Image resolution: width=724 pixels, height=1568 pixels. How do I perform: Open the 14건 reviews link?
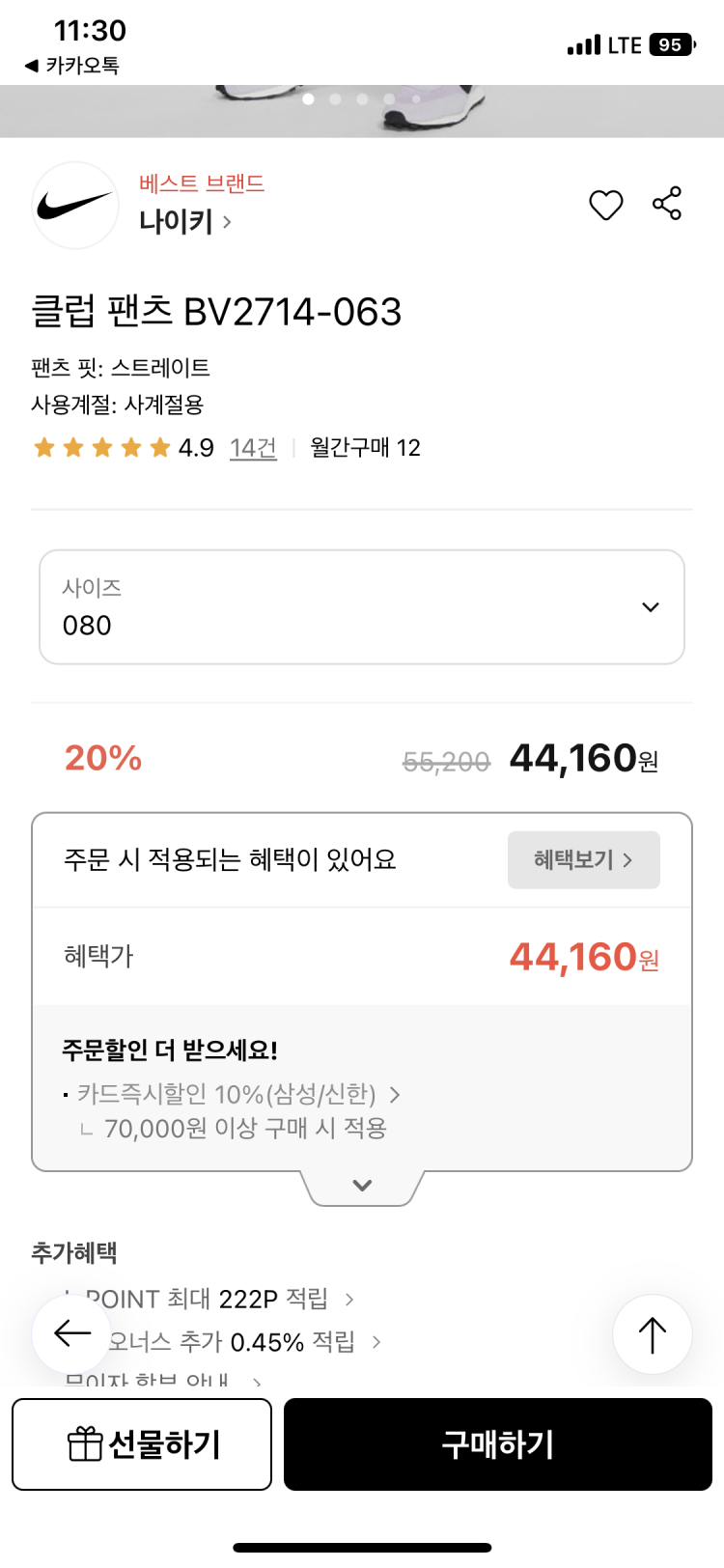coord(253,448)
